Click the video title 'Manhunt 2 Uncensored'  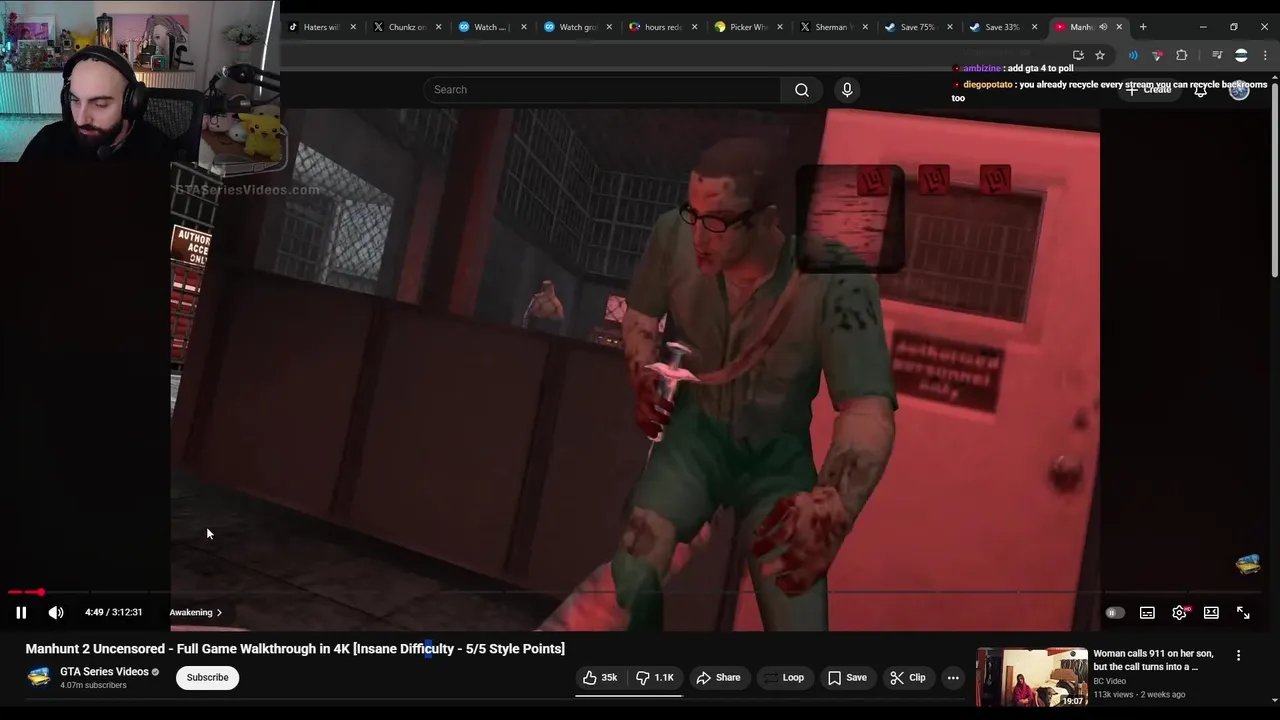295,649
